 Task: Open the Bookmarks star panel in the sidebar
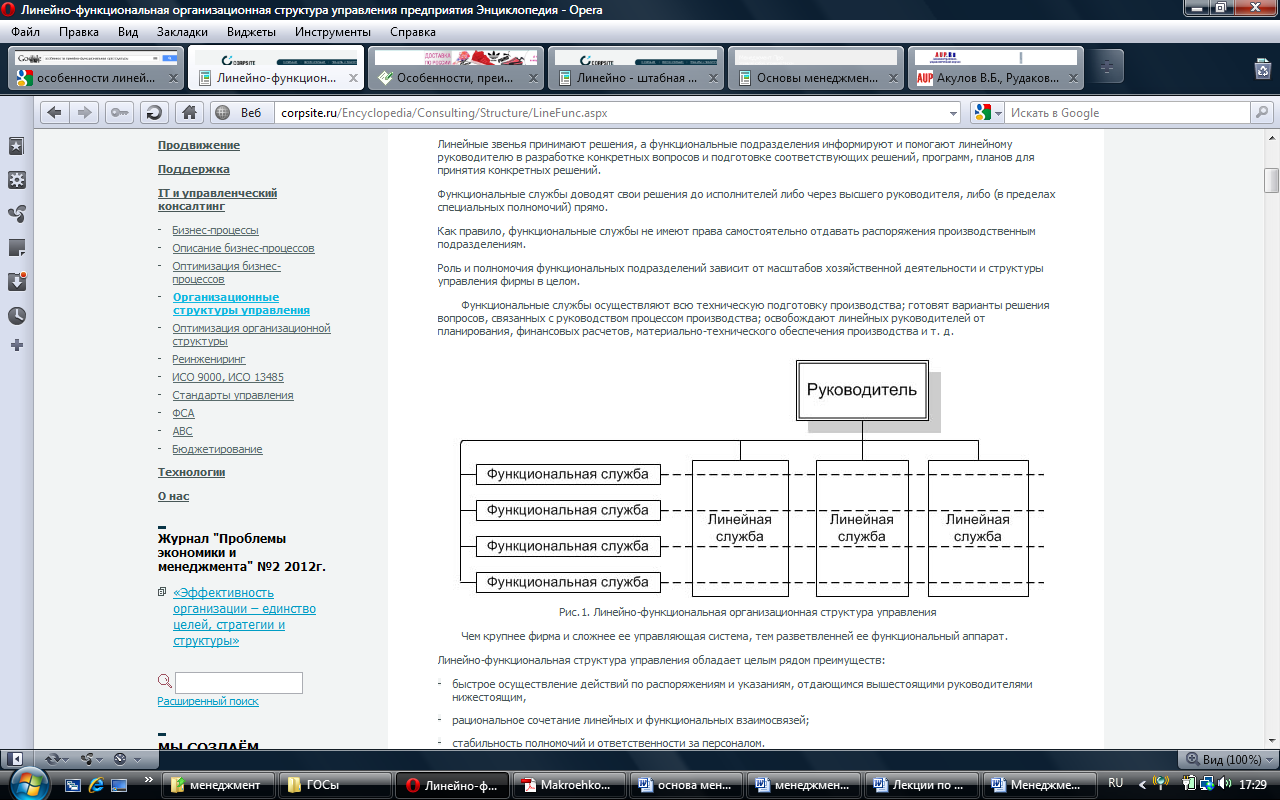pos(17,146)
